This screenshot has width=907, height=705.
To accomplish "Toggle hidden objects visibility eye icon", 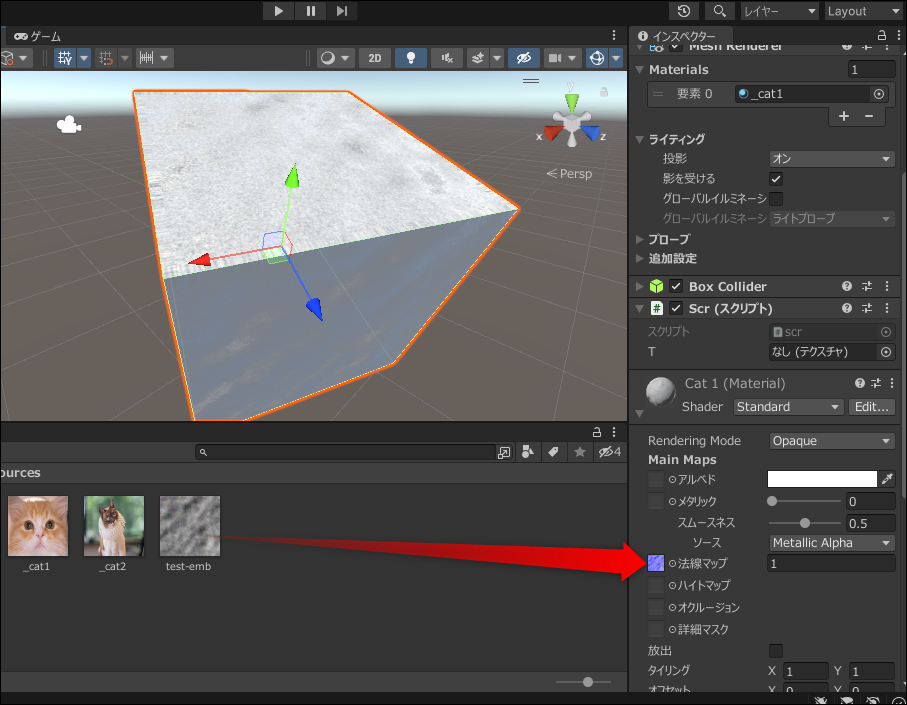I will [523, 58].
